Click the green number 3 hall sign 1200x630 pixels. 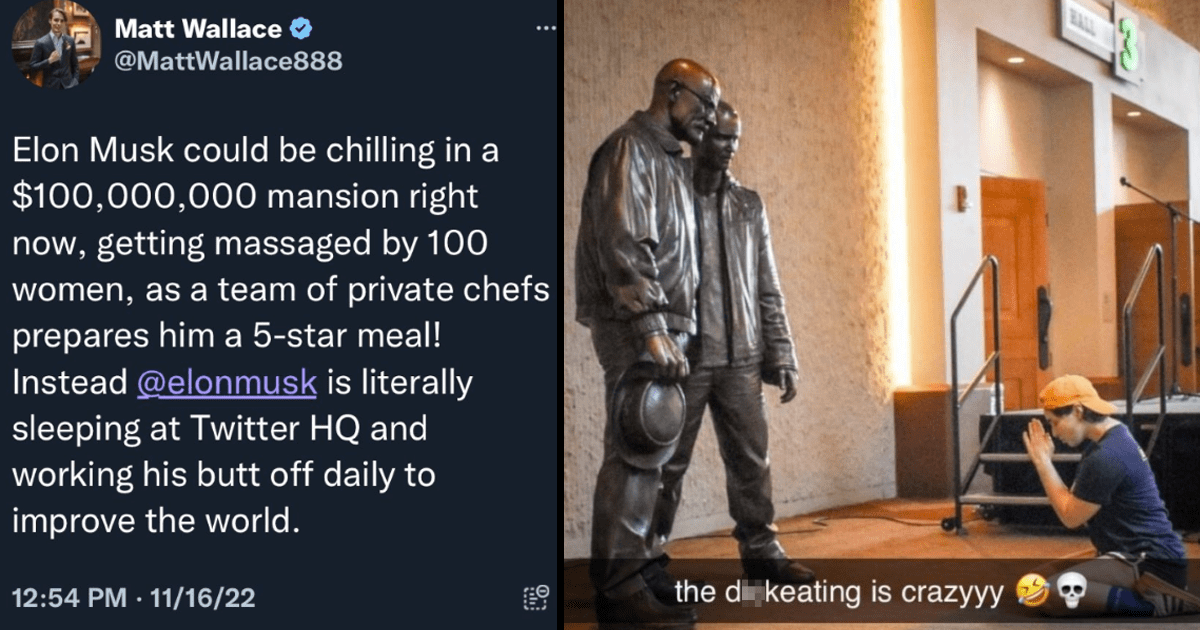tap(1126, 41)
